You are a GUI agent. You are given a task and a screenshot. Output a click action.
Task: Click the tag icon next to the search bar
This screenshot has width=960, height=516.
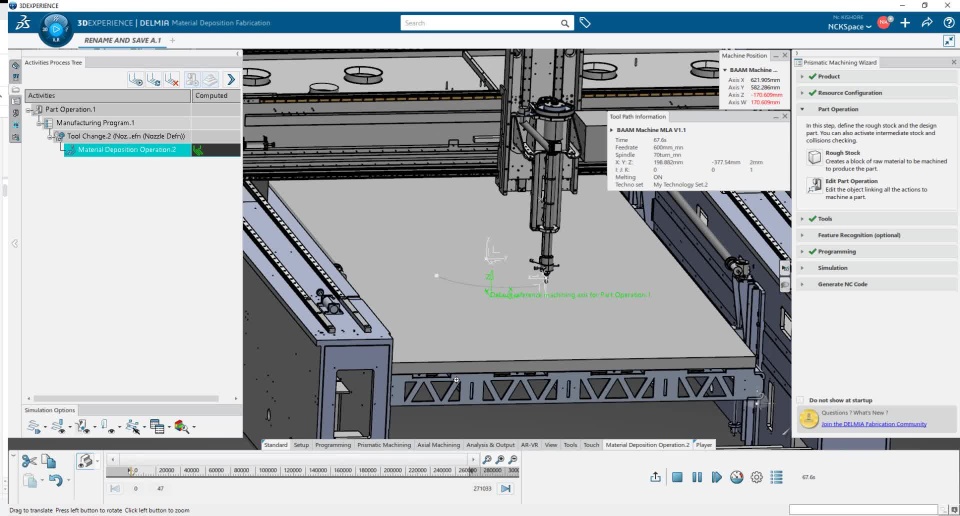coord(585,23)
